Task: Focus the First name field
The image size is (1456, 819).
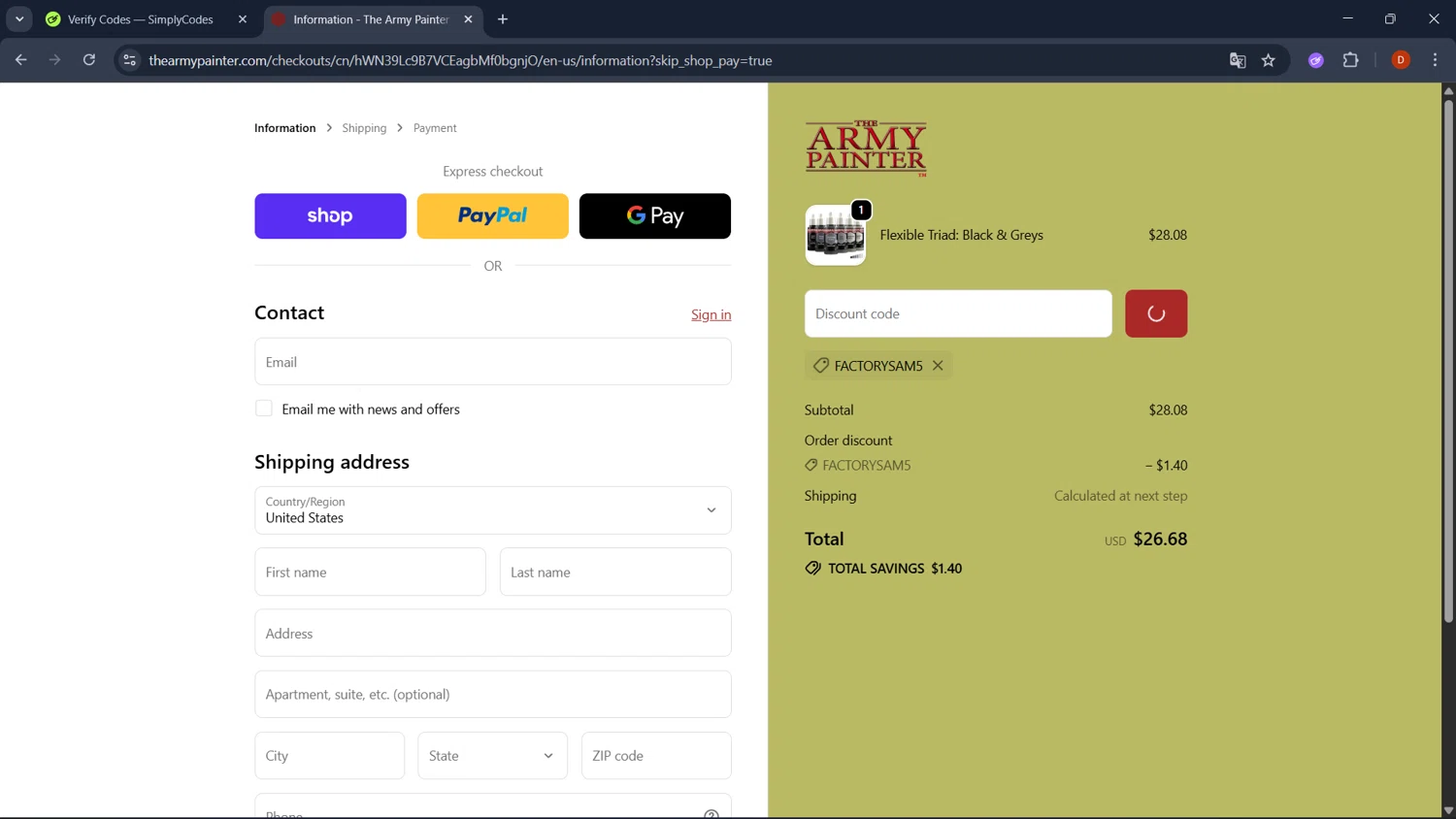Action: coord(370,572)
